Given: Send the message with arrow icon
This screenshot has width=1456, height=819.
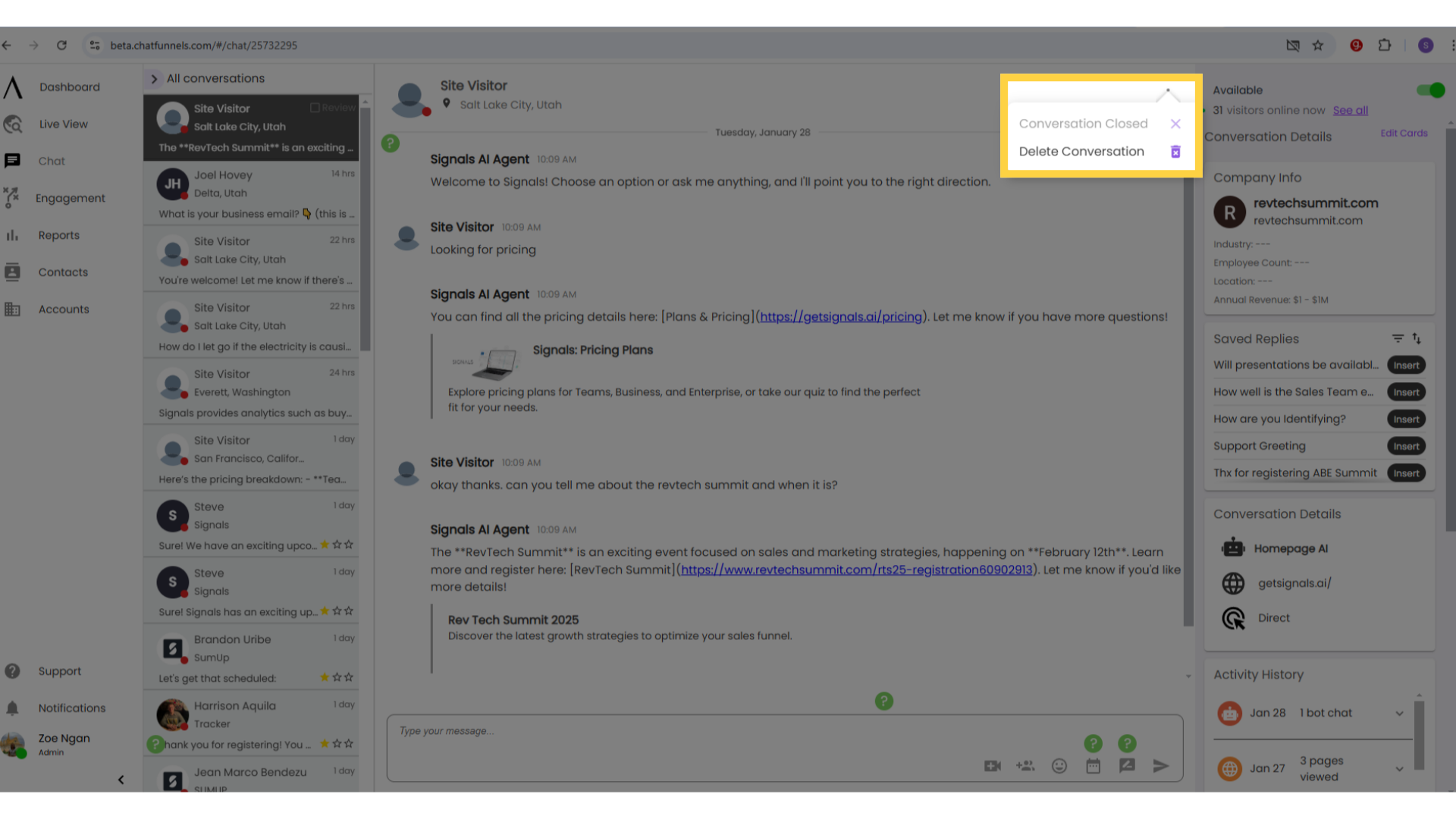Looking at the screenshot, I should click(1161, 766).
